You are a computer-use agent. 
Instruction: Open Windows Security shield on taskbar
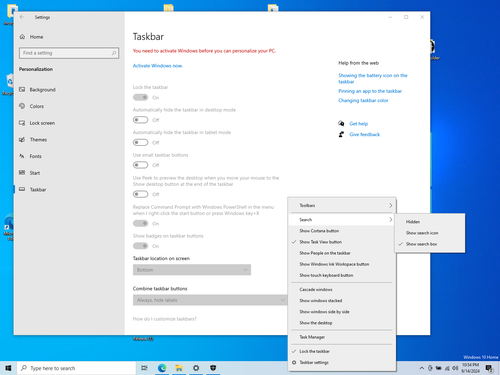[213, 368]
